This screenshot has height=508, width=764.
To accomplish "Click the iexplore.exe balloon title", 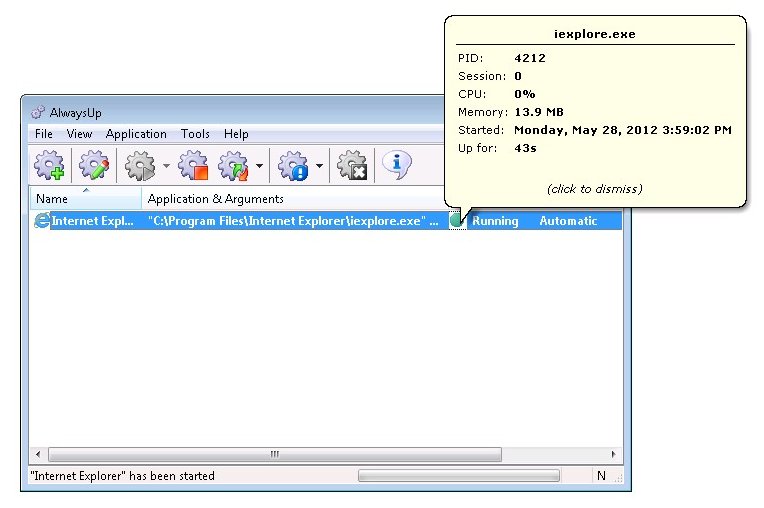I will click(x=594, y=34).
